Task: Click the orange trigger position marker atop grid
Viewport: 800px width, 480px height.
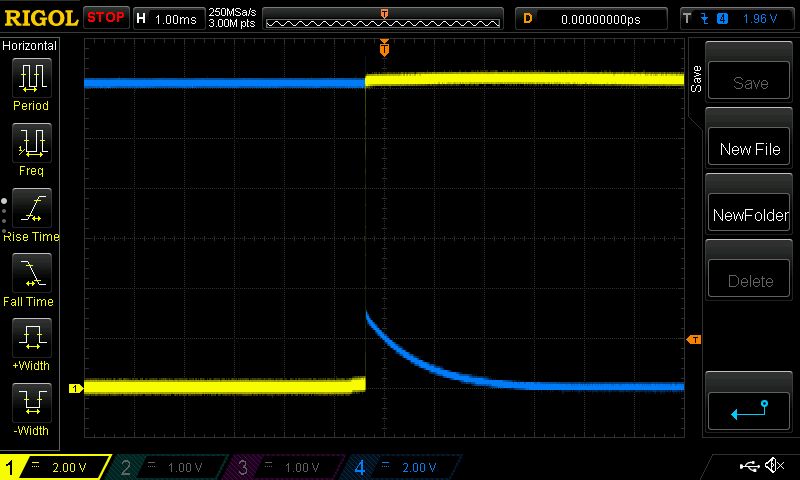Action: [x=384, y=48]
